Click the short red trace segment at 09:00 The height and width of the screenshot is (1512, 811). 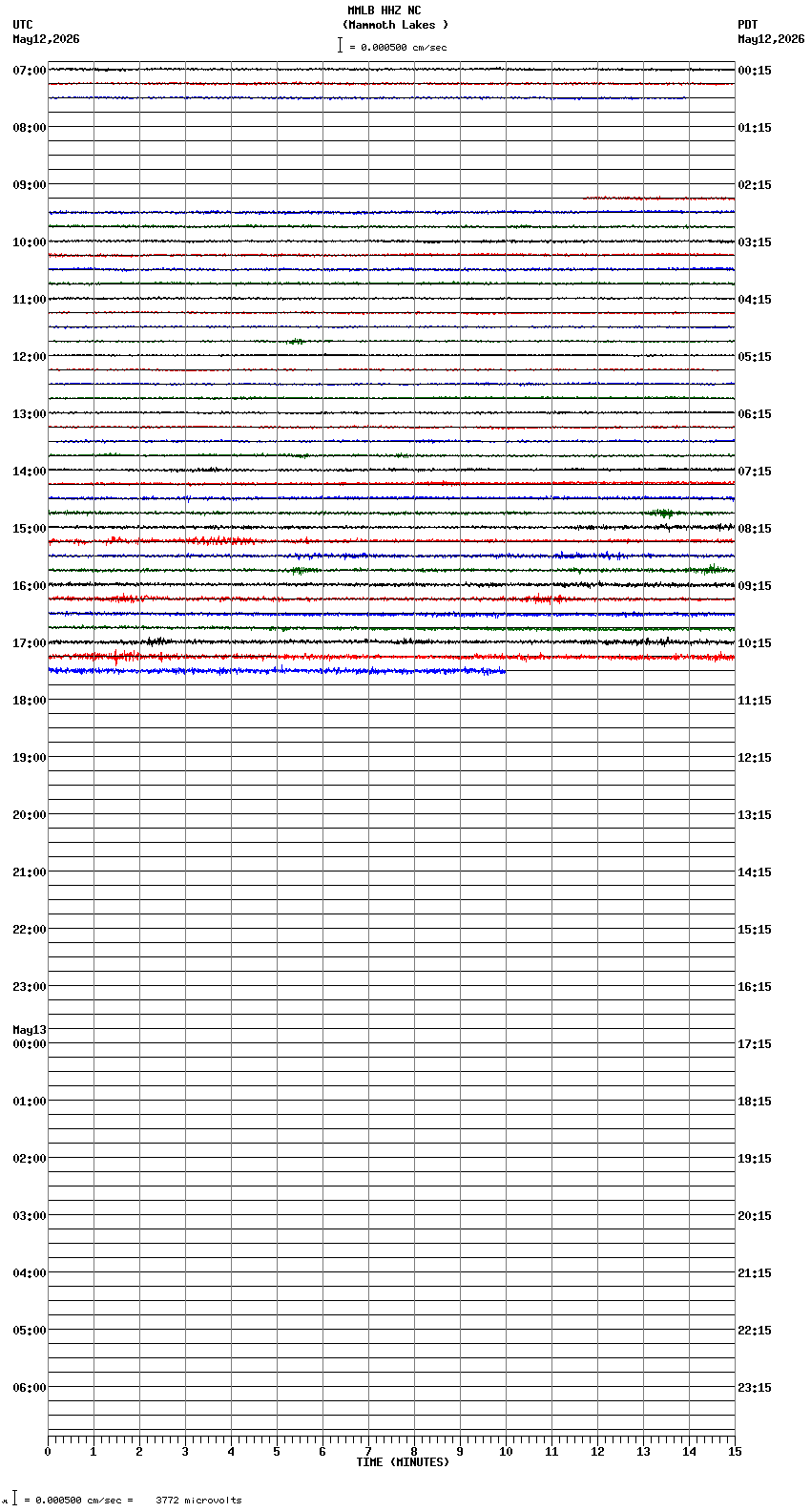(658, 198)
